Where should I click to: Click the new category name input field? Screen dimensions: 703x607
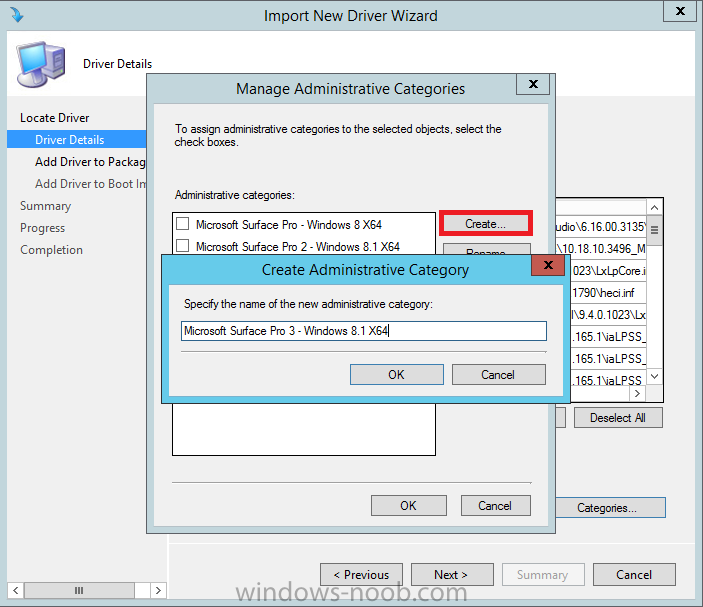(364, 331)
